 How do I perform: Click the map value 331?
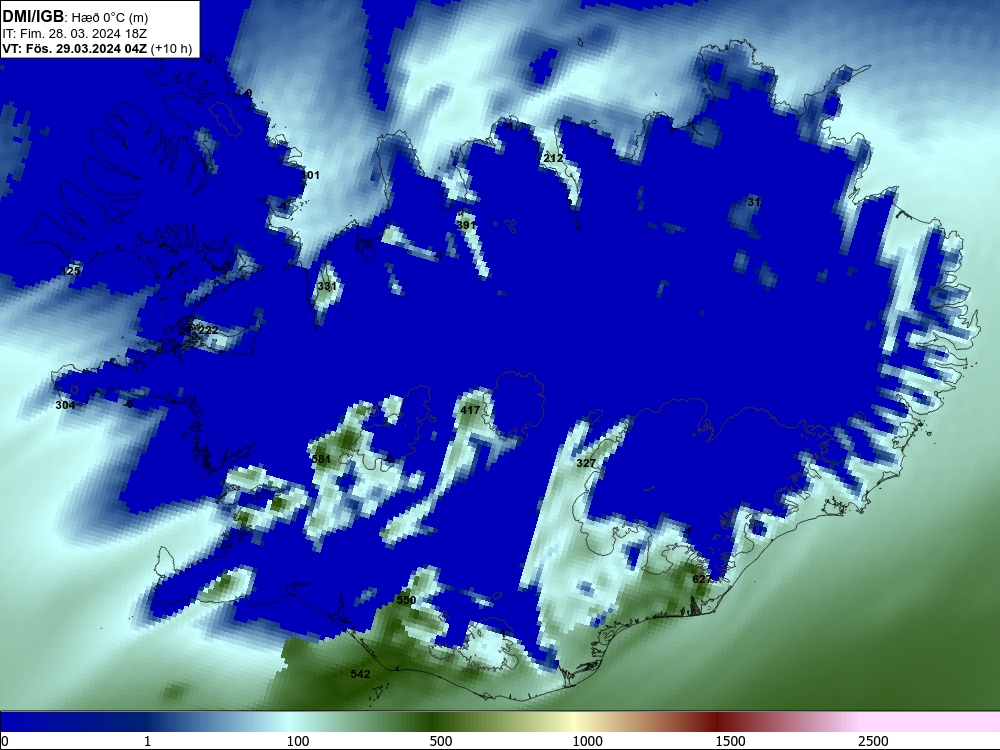click(327, 286)
